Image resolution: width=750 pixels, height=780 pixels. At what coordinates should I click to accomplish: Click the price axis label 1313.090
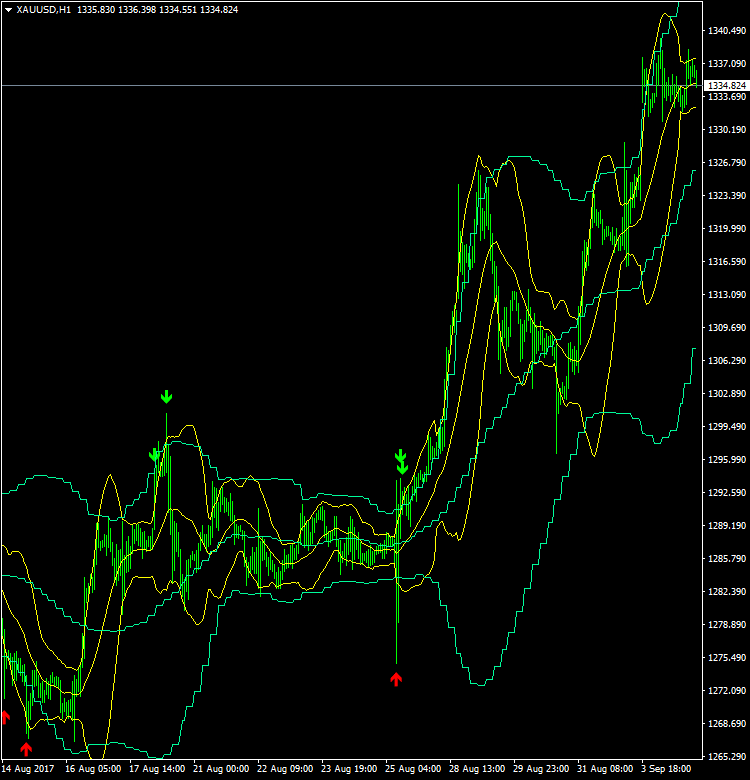(727, 295)
